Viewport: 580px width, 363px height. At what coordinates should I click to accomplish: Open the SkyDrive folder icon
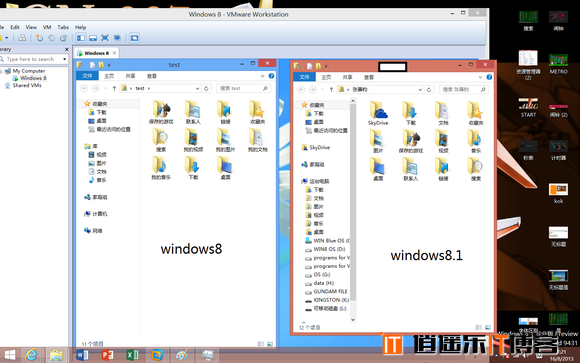[378, 110]
